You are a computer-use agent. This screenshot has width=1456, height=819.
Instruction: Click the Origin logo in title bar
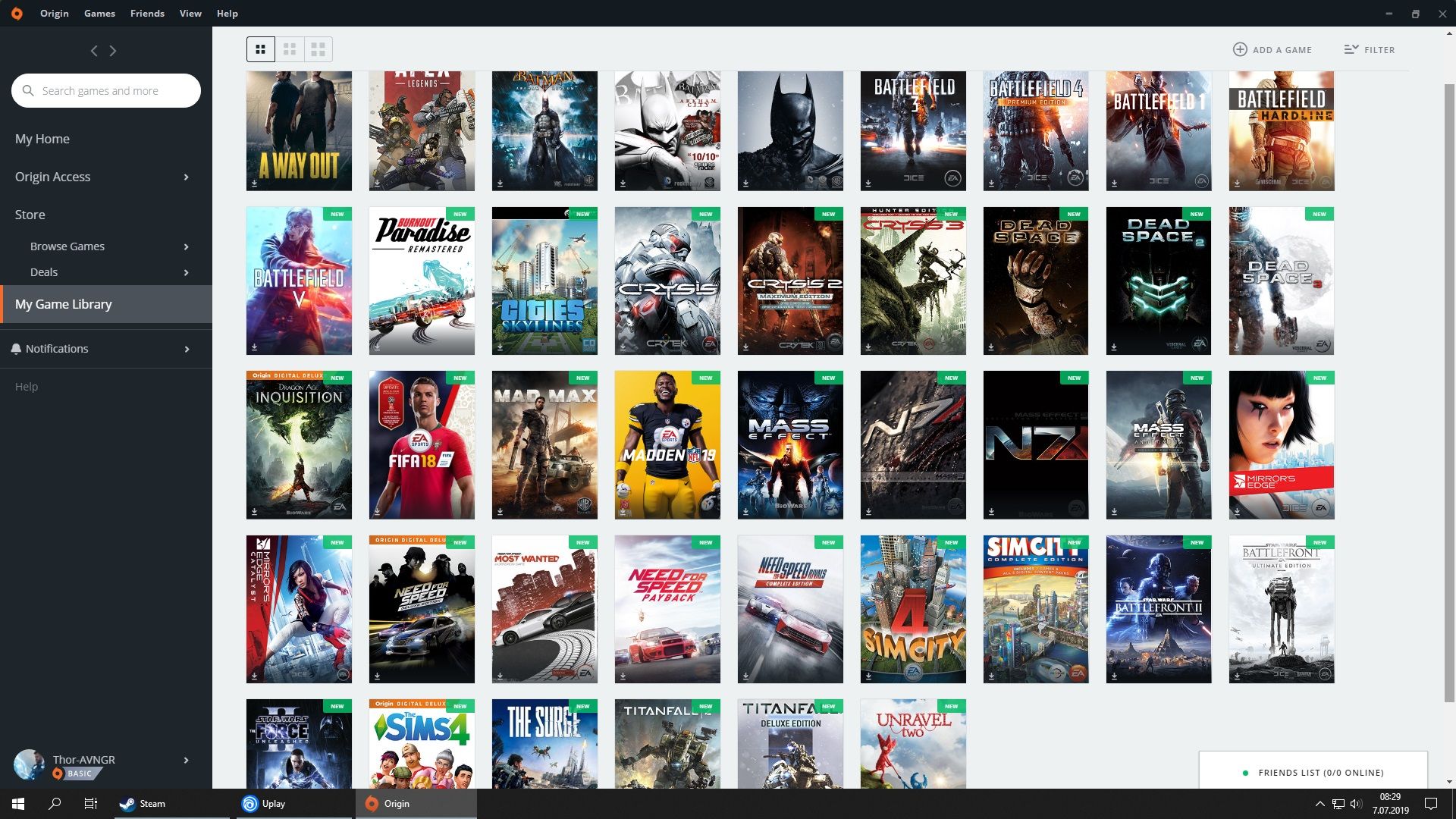(x=17, y=14)
